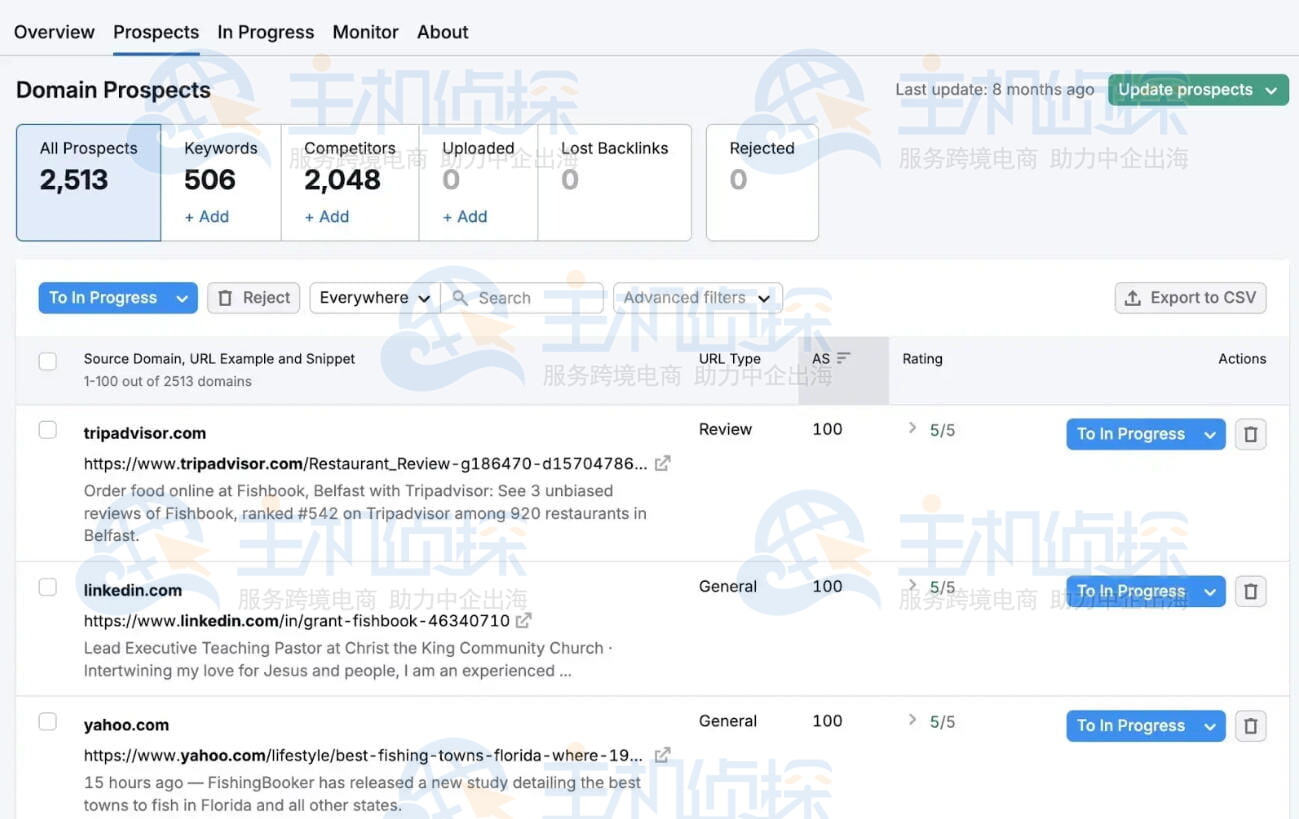Expand the Advanced filters dropdown
This screenshot has width=1299, height=819.
click(697, 298)
